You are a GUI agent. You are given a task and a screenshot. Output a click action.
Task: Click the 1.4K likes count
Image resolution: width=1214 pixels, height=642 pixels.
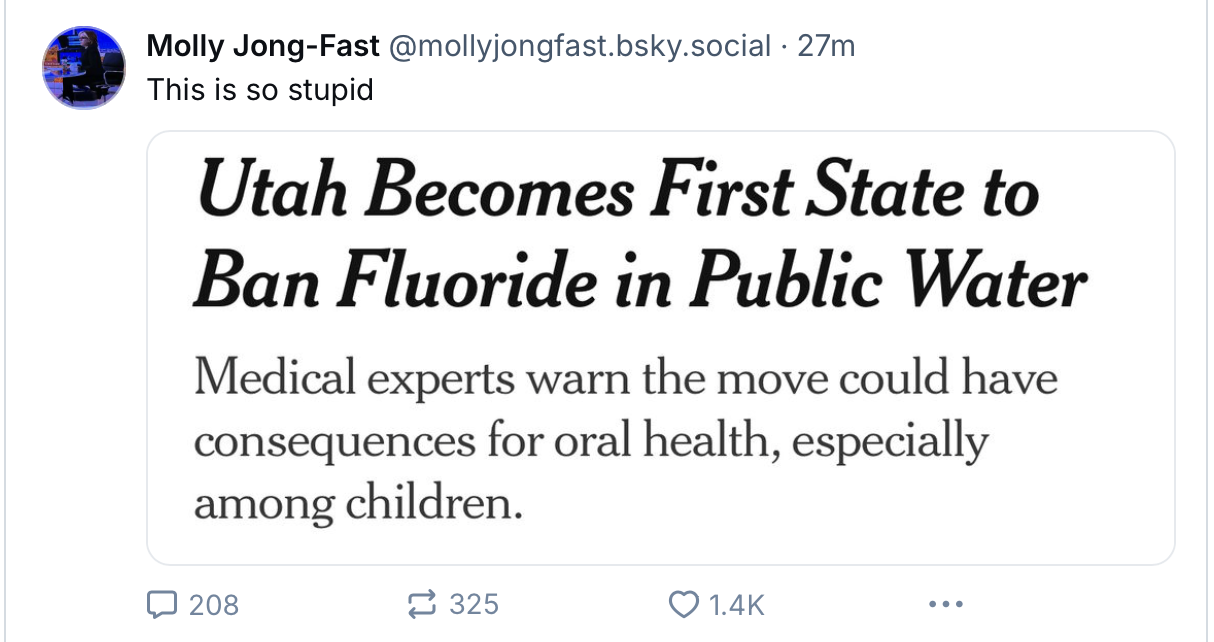tap(736, 605)
